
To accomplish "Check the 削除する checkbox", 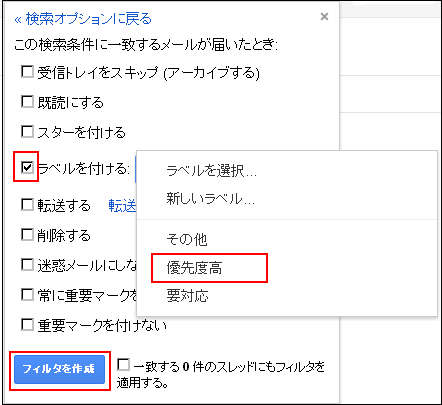I will point(27,234).
